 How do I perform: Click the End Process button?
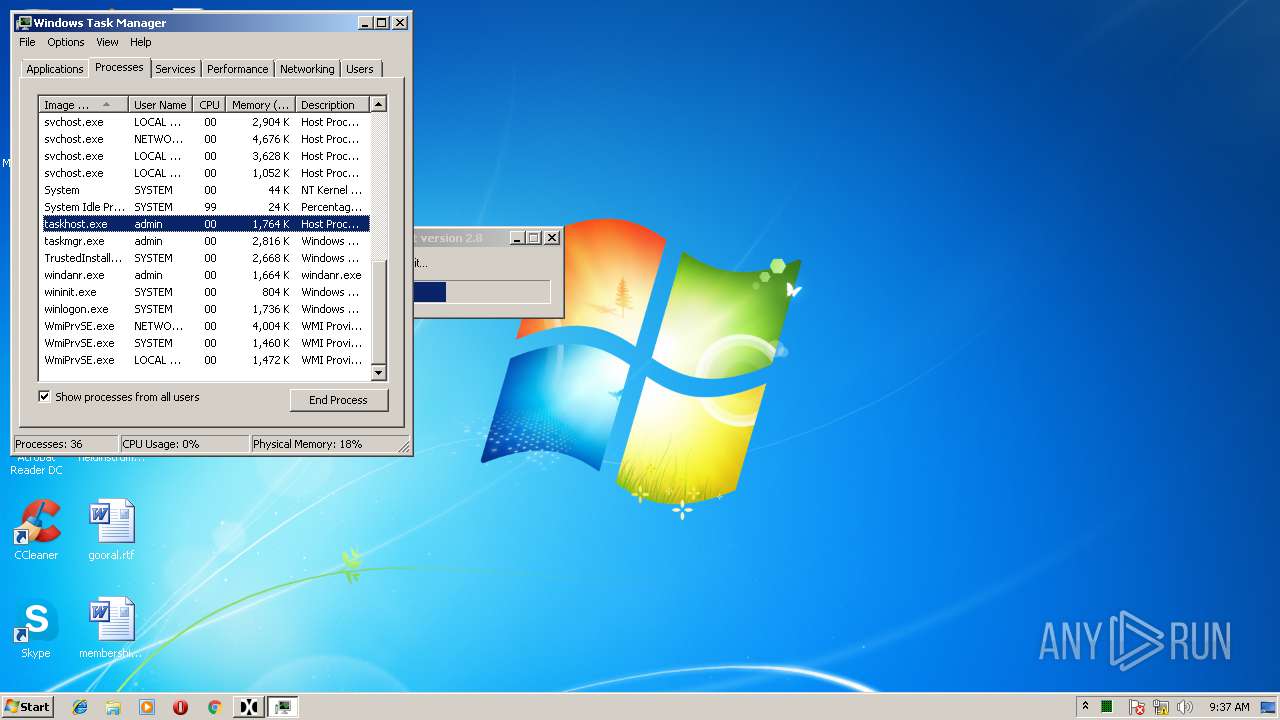click(338, 400)
